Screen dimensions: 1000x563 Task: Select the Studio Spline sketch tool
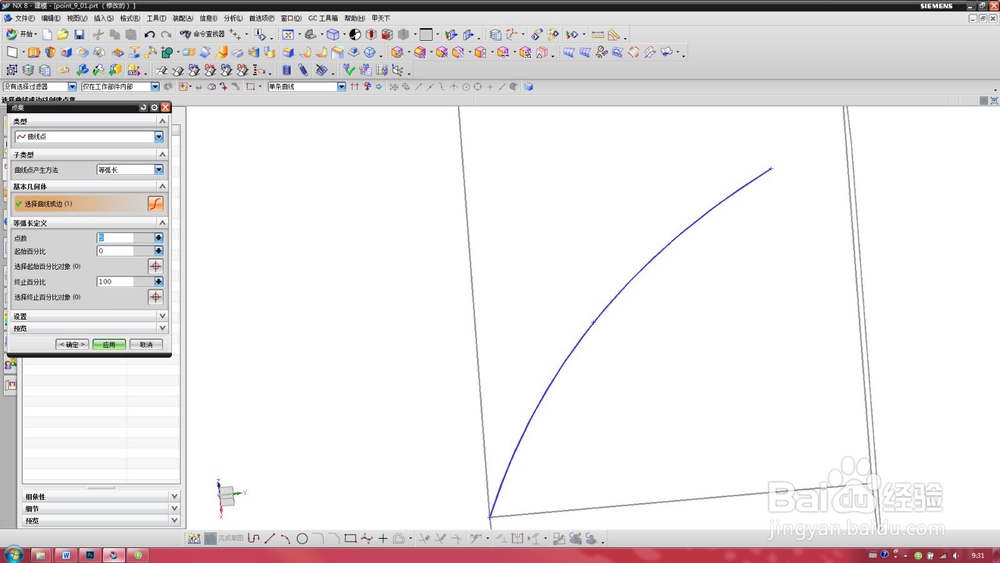(x=367, y=539)
